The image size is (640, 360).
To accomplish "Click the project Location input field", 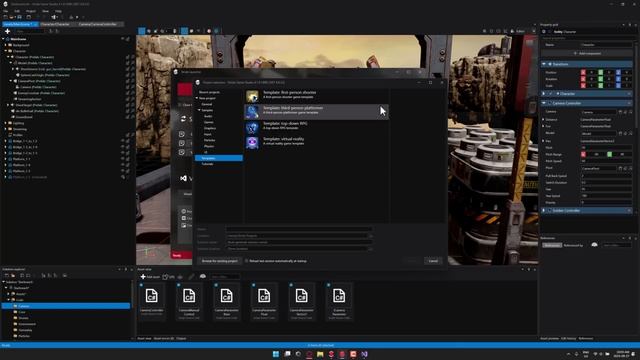I will pyautogui.click(x=298, y=236).
